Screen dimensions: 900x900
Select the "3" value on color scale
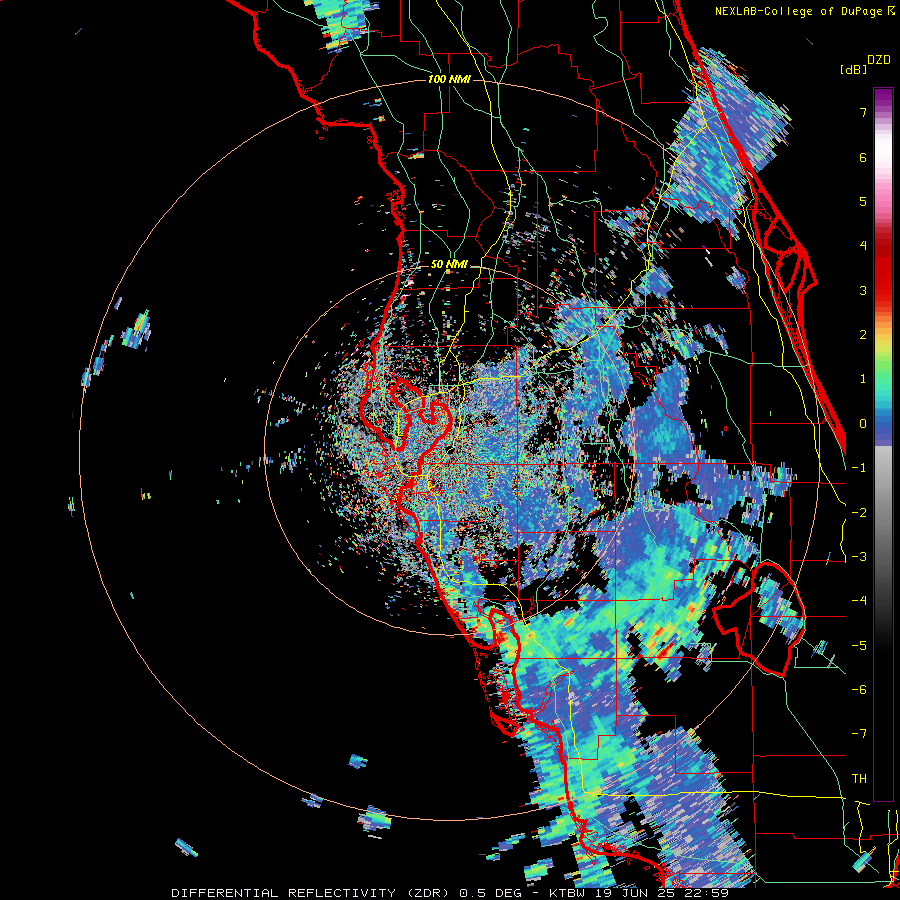863,290
